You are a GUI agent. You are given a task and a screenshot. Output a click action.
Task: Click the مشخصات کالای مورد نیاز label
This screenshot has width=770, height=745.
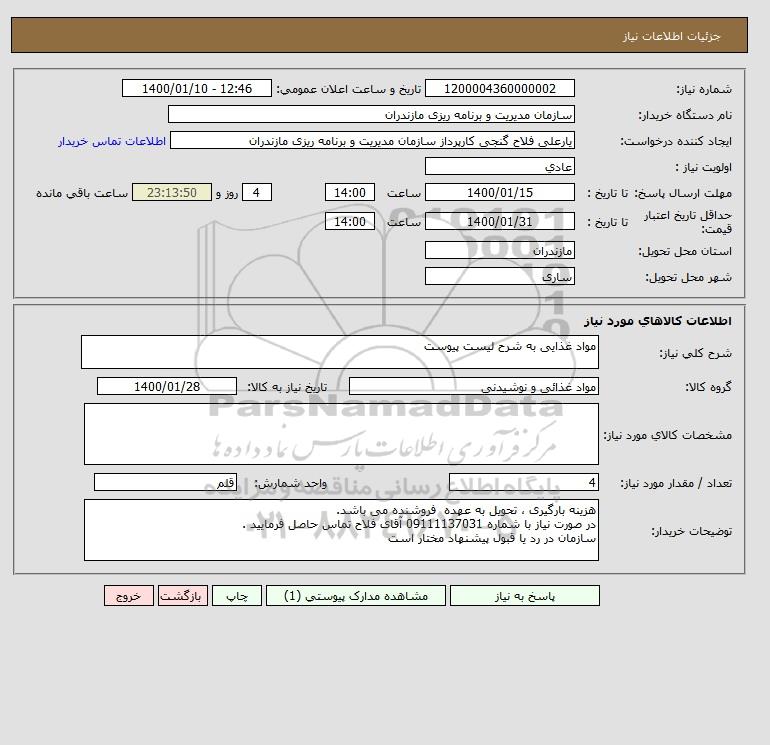(668, 435)
